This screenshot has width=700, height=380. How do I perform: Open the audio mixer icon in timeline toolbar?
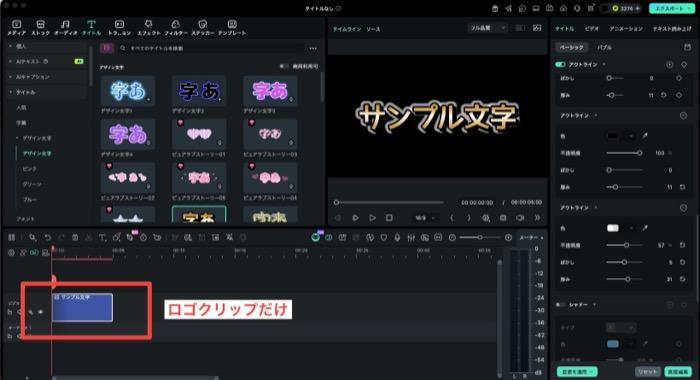(411, 238)
